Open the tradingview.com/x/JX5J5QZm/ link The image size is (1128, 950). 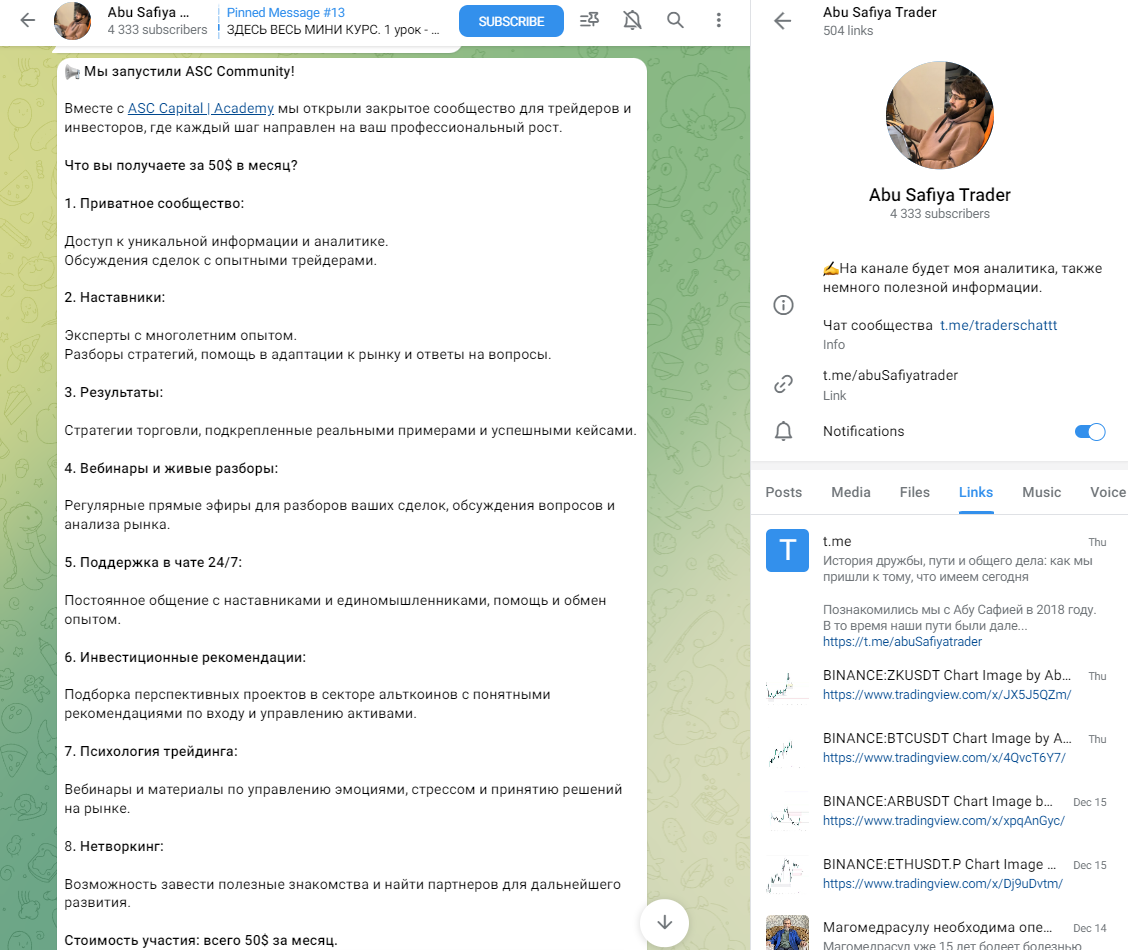[x=947, y=695]
